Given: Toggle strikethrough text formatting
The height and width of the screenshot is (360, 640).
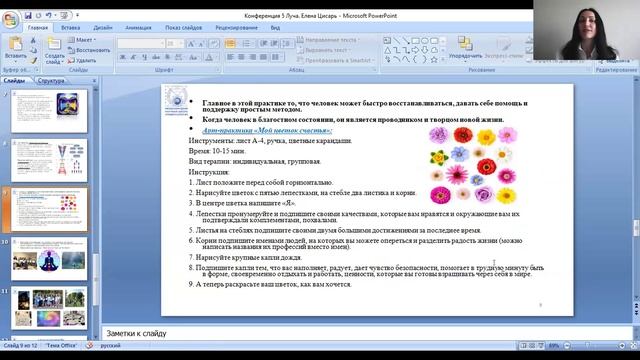Looking at the screenshot, I should (x=156, y=58).
